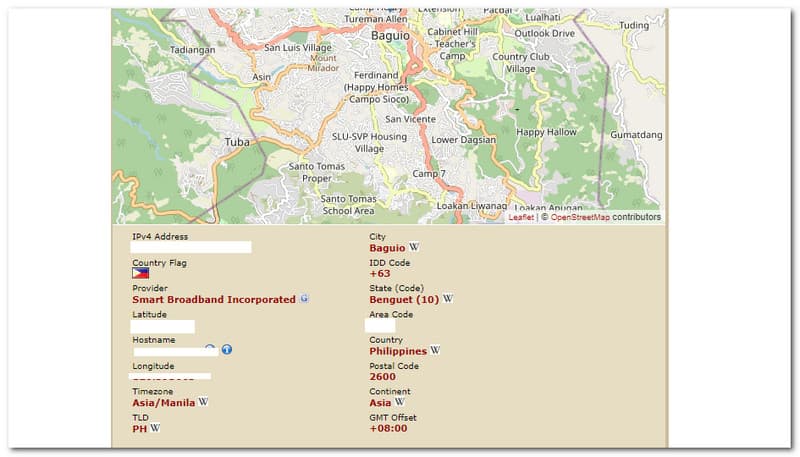The width and height of the screenshot is (800, 457).
Task: Click the Lower Dagsian map label
Action: click(464, 140)
